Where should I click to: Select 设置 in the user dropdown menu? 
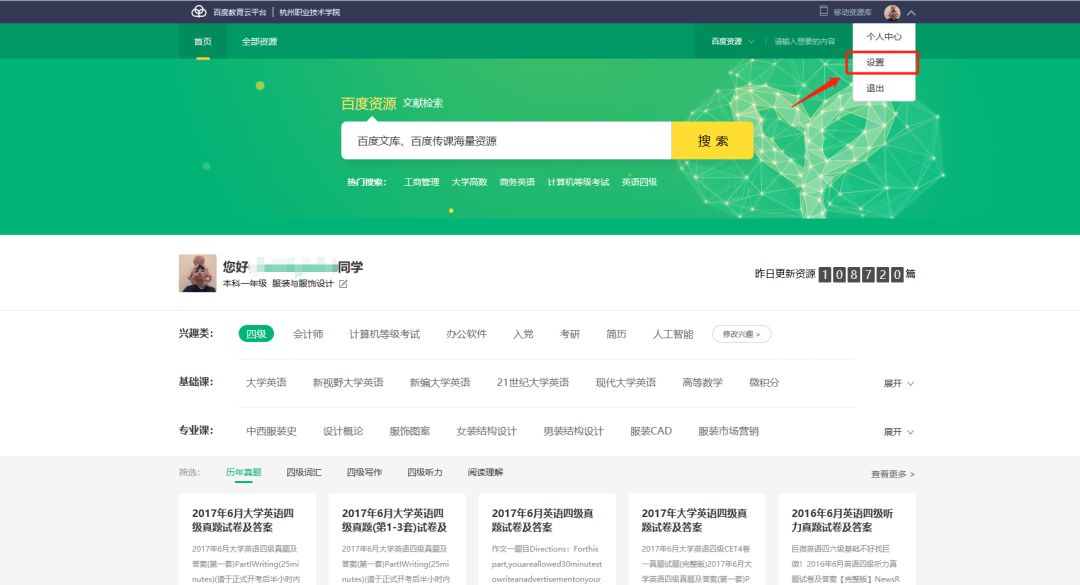click(875, 63)
